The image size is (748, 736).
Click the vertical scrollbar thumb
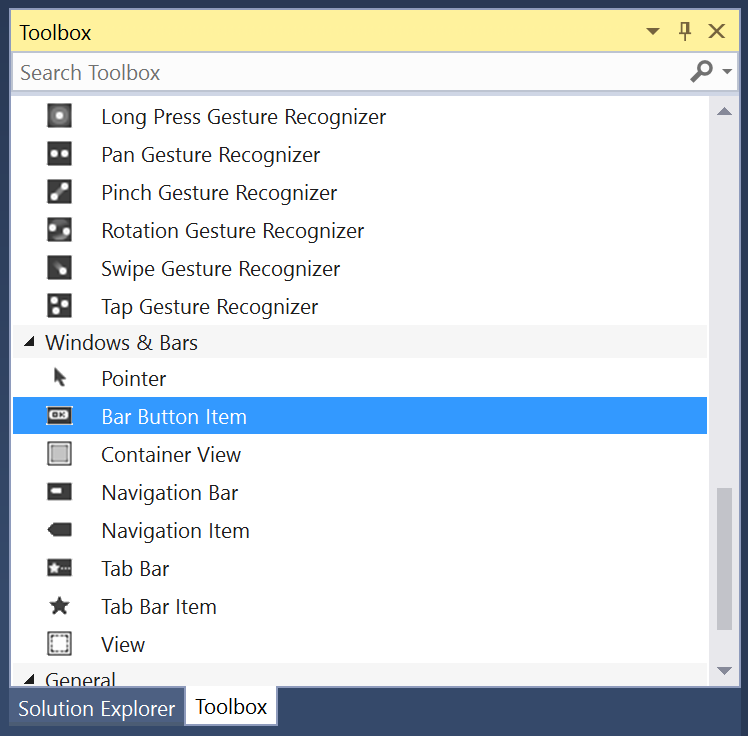724,559
